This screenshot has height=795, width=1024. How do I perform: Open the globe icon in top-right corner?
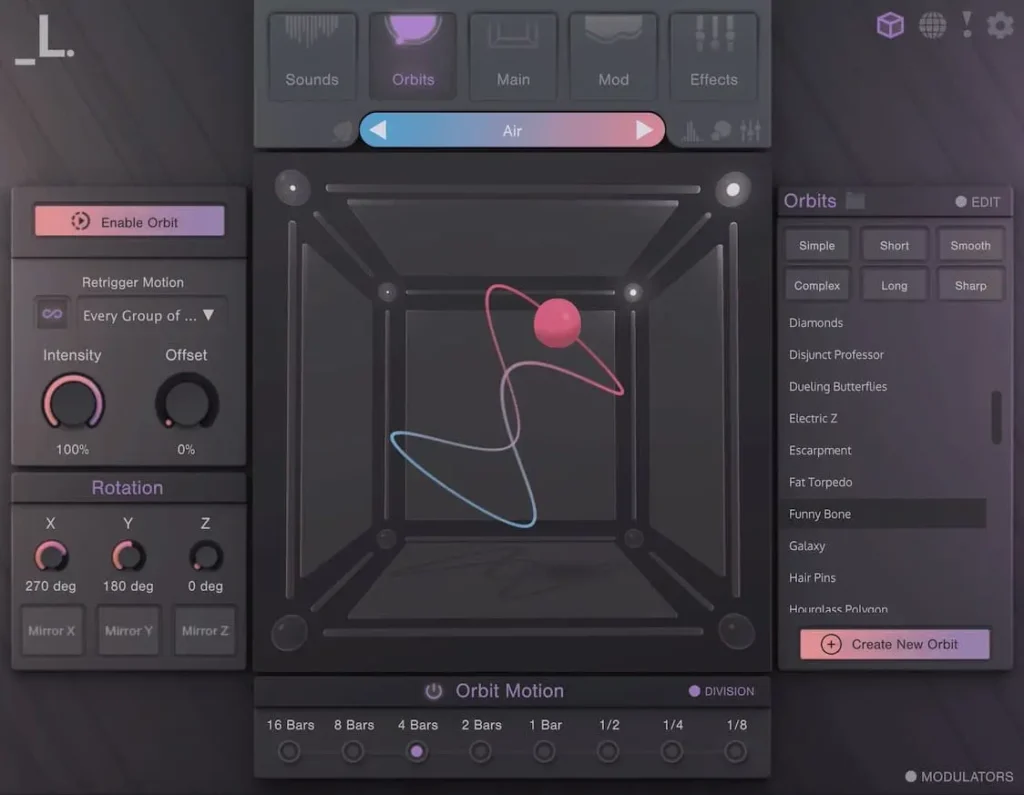(932, 25)
